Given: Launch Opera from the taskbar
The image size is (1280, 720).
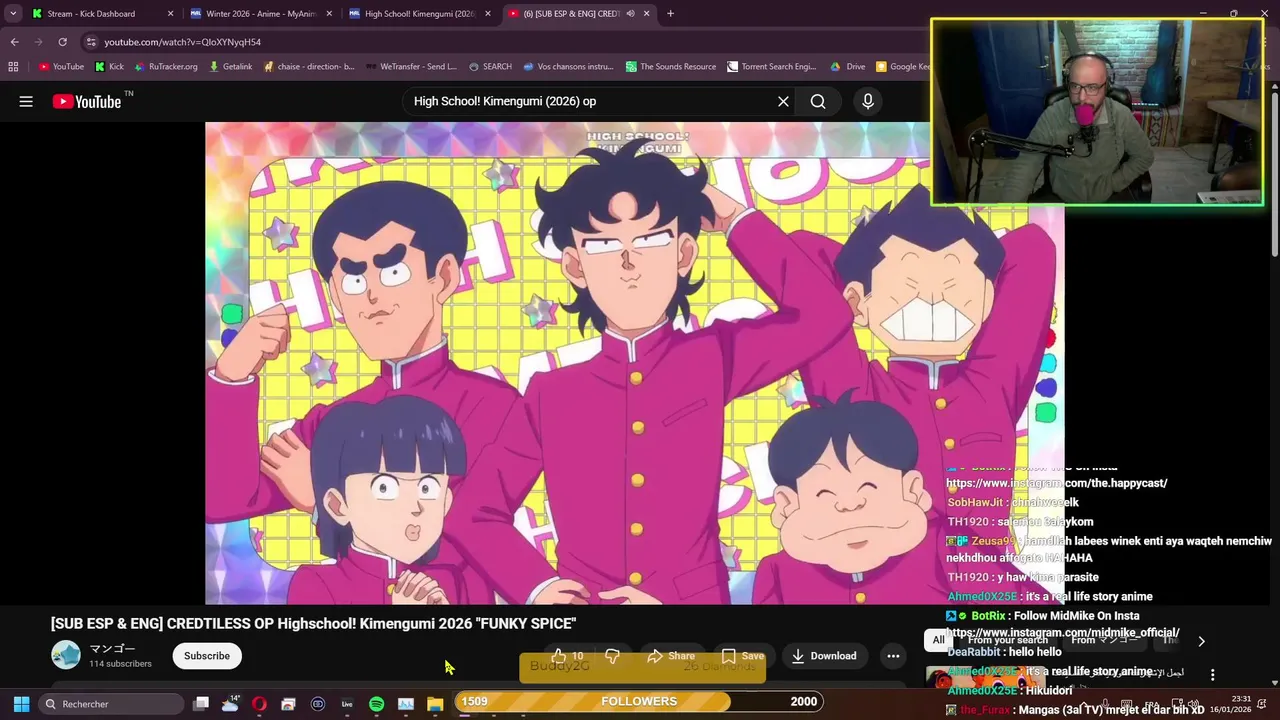Looking at the screenshot, I should (259, 704).
